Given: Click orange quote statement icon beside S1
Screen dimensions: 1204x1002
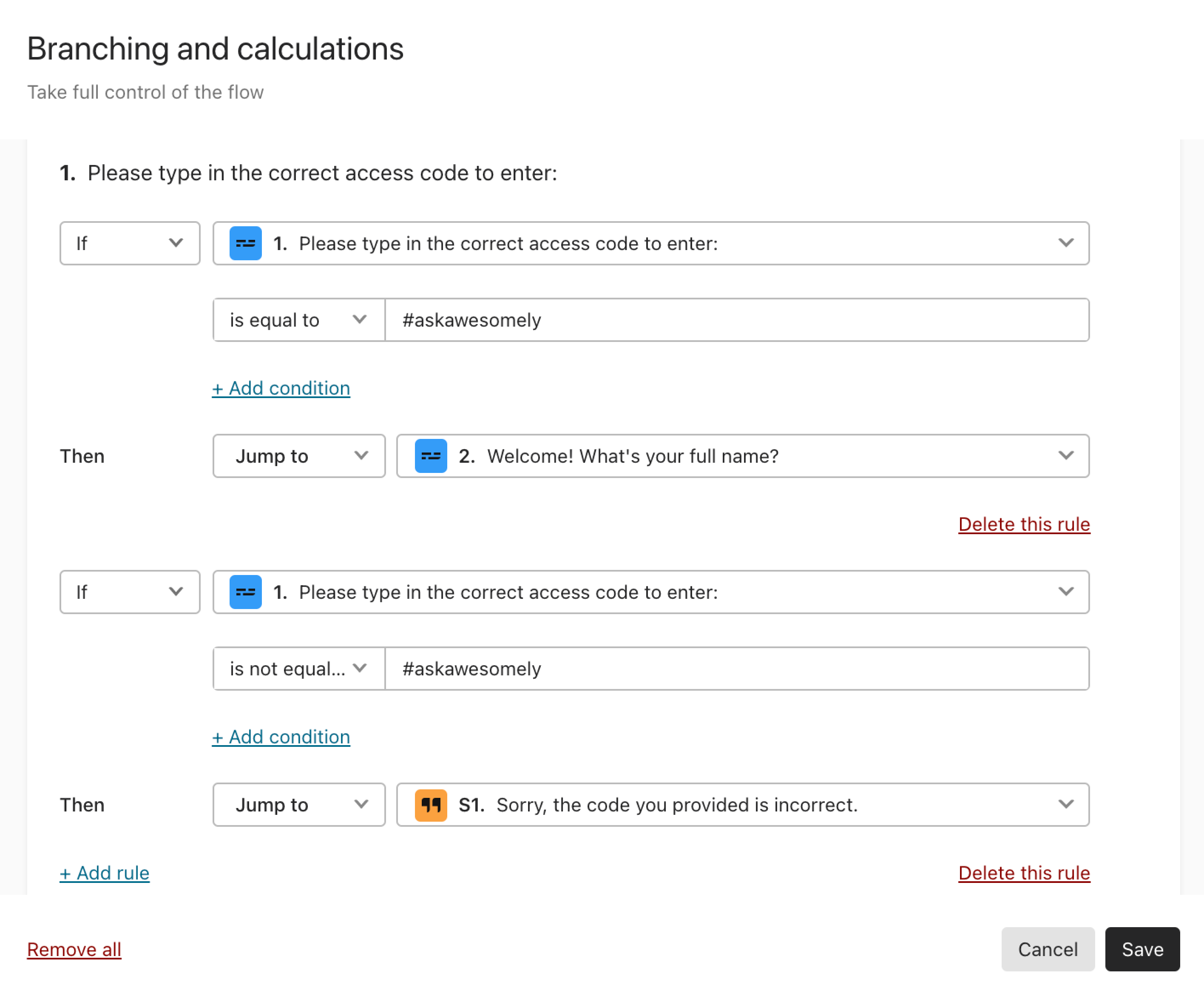Looking at the screenshot, I should [x=431, y=805].
